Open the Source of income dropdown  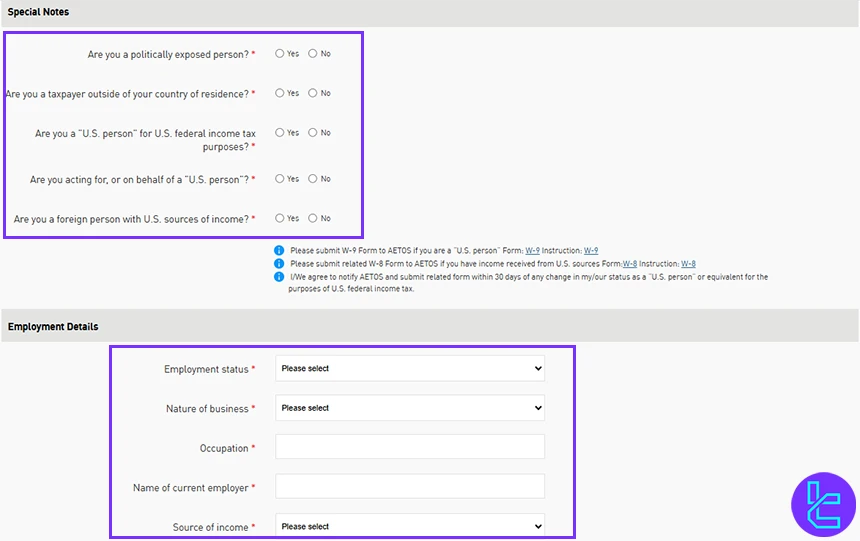pos(410,526)
